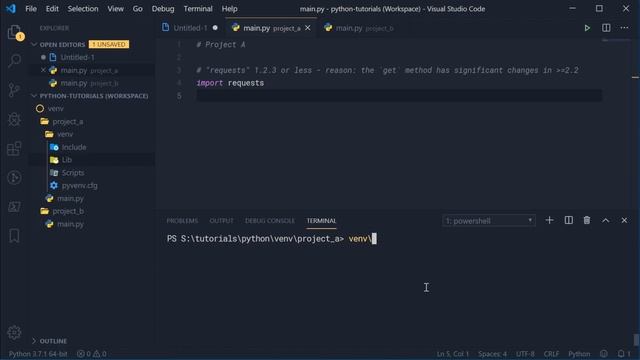Viewport: 640px width, 360px height.
Task: Maximize the terminal panel size
Action: coord(606,220)
